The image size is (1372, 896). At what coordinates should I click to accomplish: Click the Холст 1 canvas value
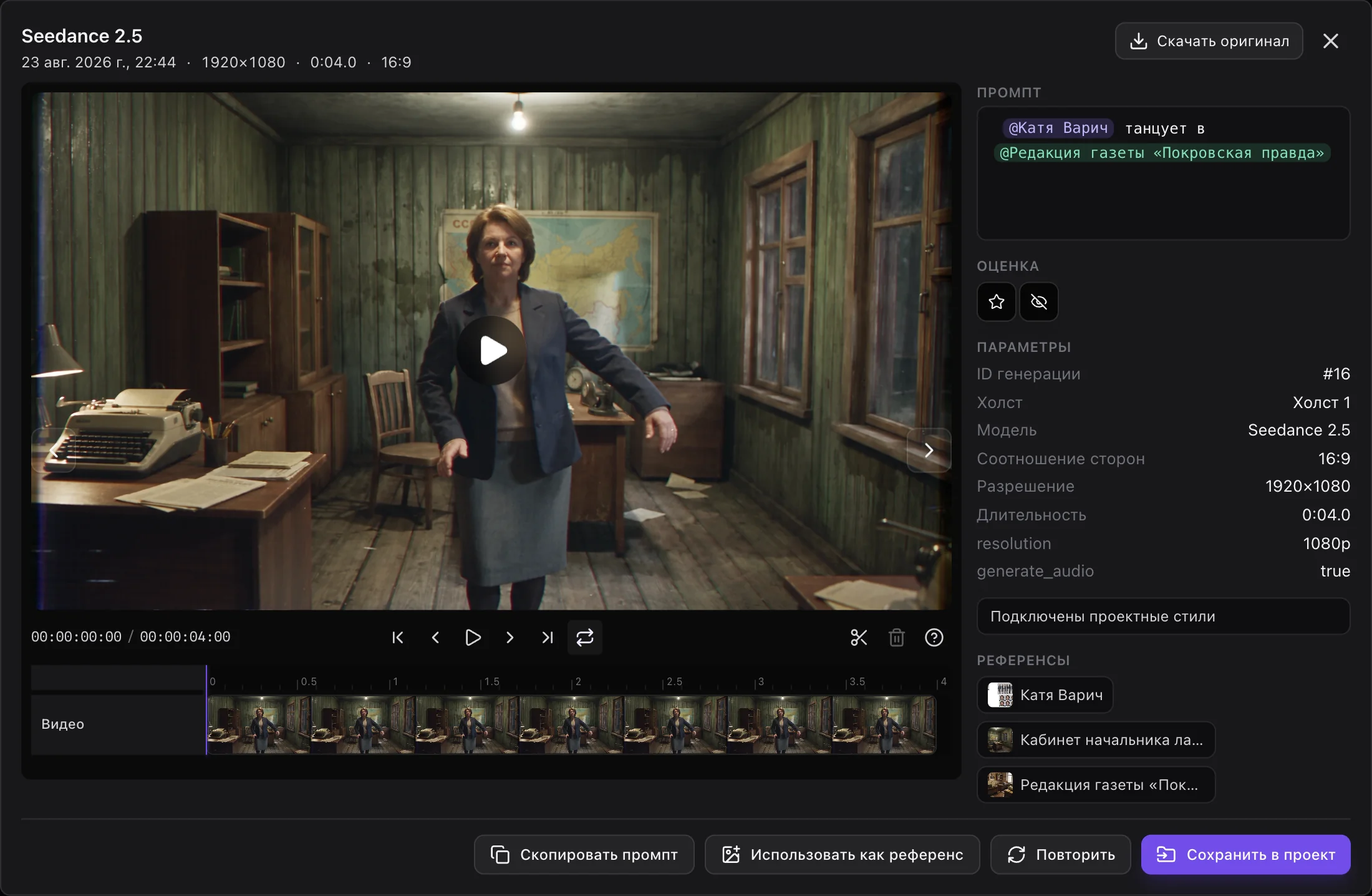1321,402
